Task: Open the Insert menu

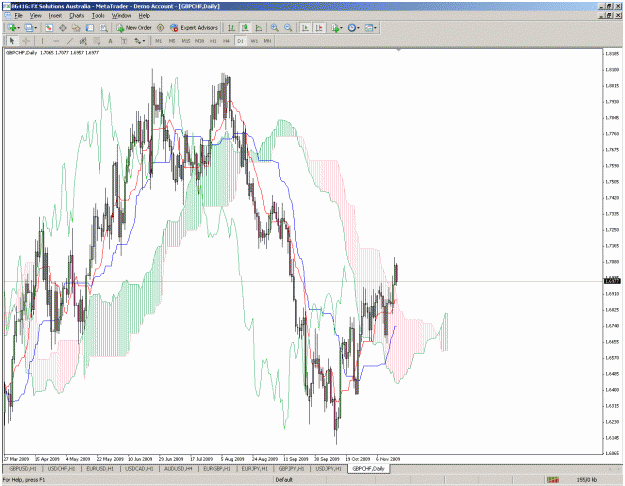Action: click(55, 16)
